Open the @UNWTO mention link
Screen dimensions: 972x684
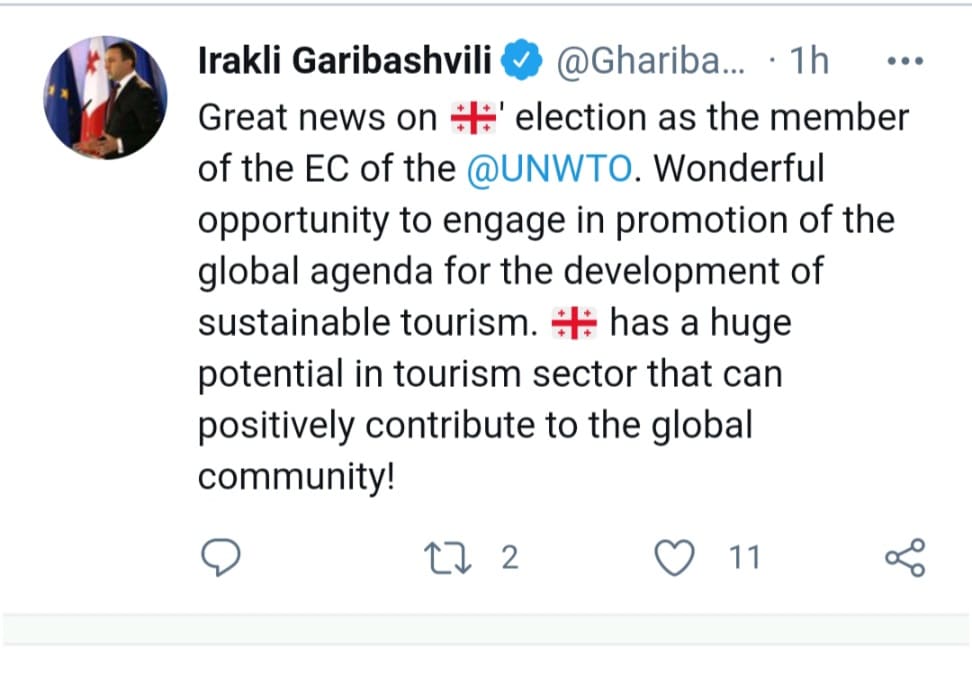549,170
